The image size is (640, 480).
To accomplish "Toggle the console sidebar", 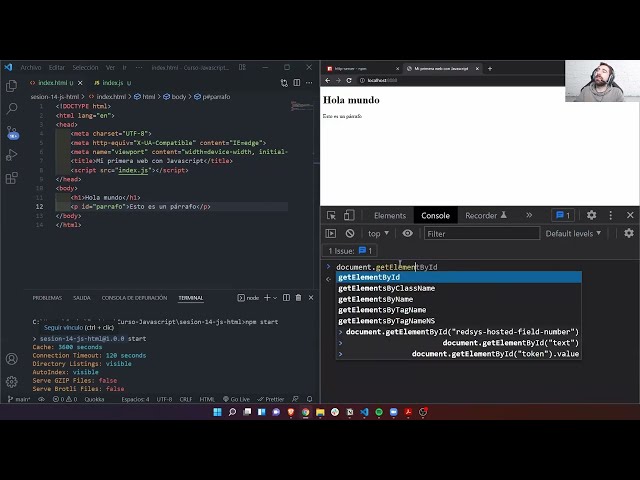I will (331, 233).
